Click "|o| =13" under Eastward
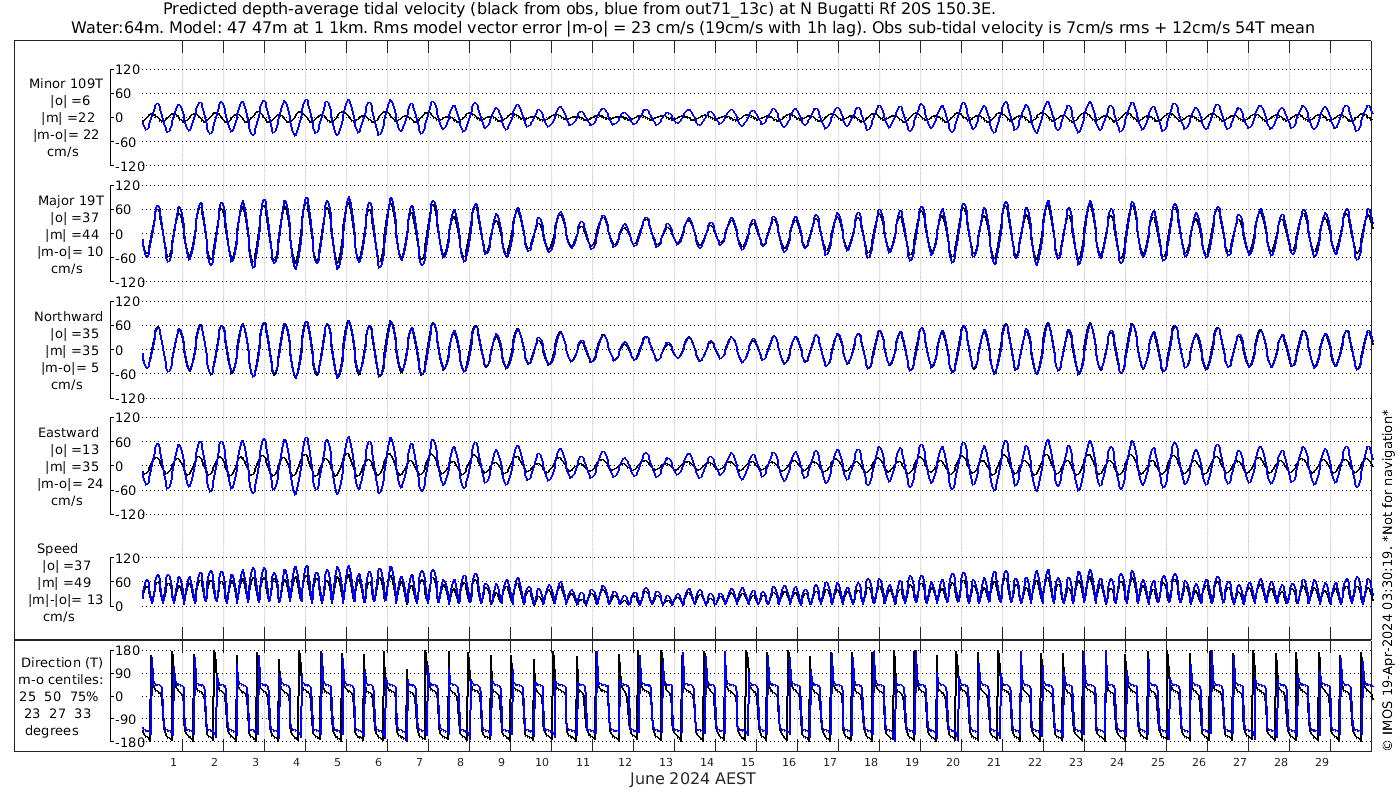Screen dimensions: 1400x800 point(74,450)
